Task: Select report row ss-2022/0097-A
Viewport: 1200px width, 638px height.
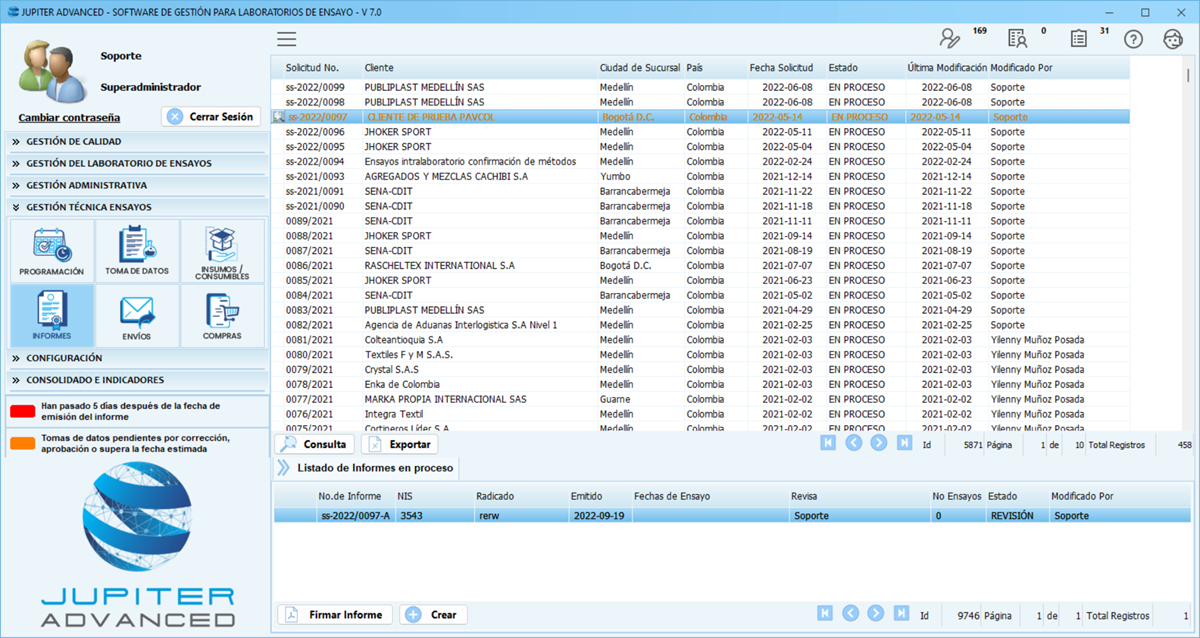Action: (355, 516)
